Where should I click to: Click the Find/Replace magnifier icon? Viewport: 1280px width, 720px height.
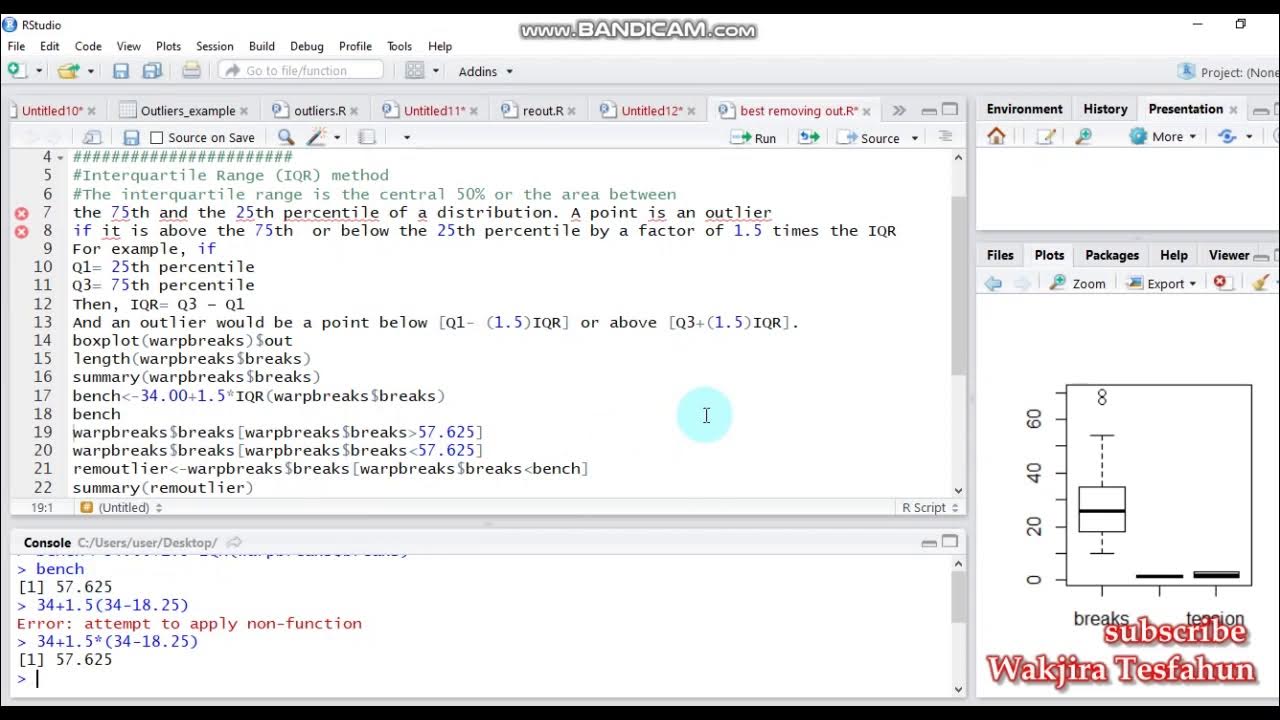point(286,138)
